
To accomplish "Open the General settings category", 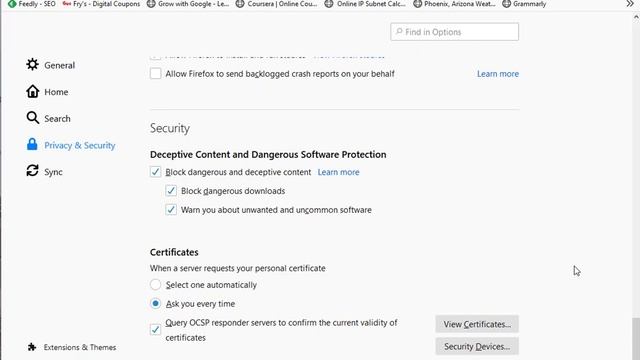I will pos(60,65).
